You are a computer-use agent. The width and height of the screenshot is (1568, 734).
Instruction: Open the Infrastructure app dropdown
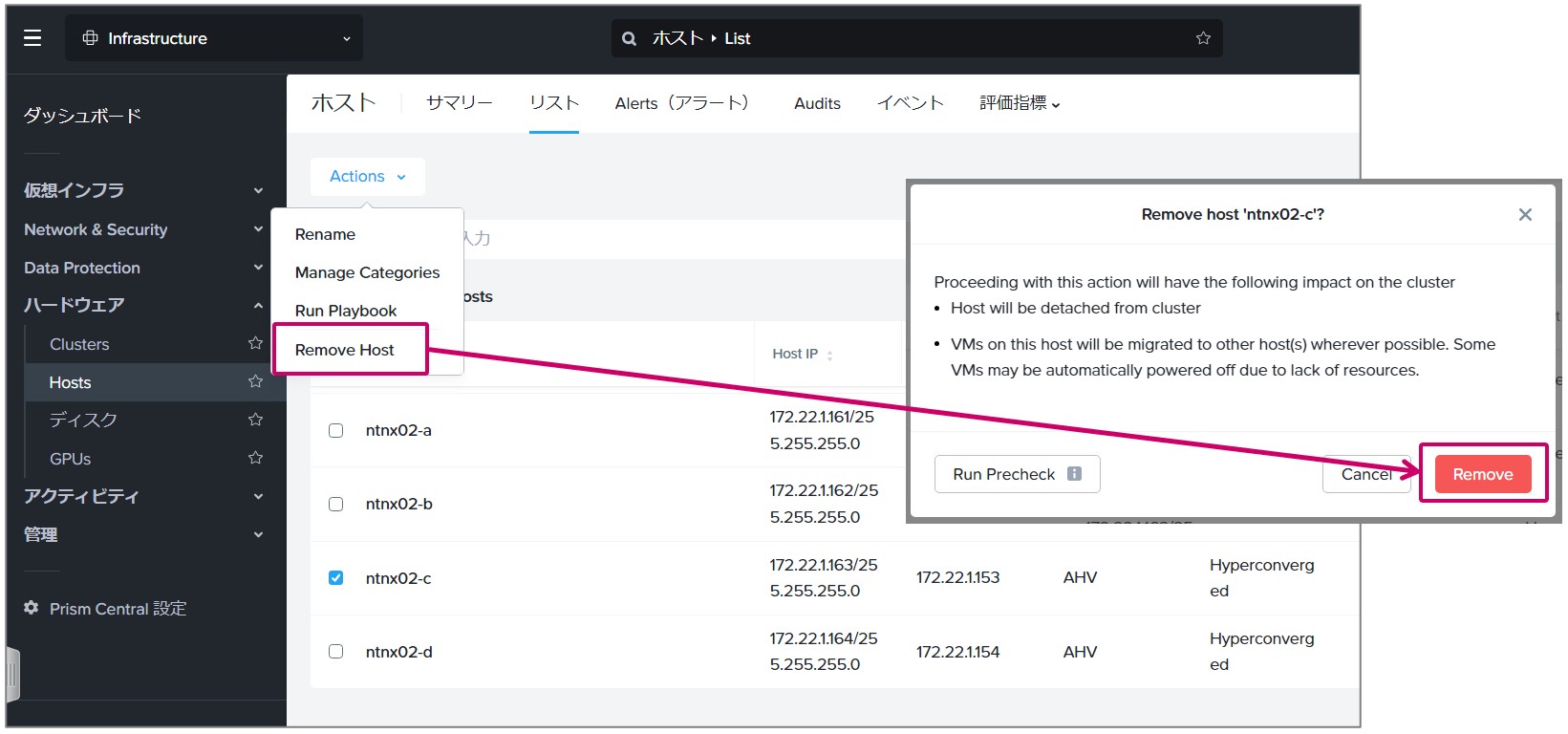click(x=214, y=38)
